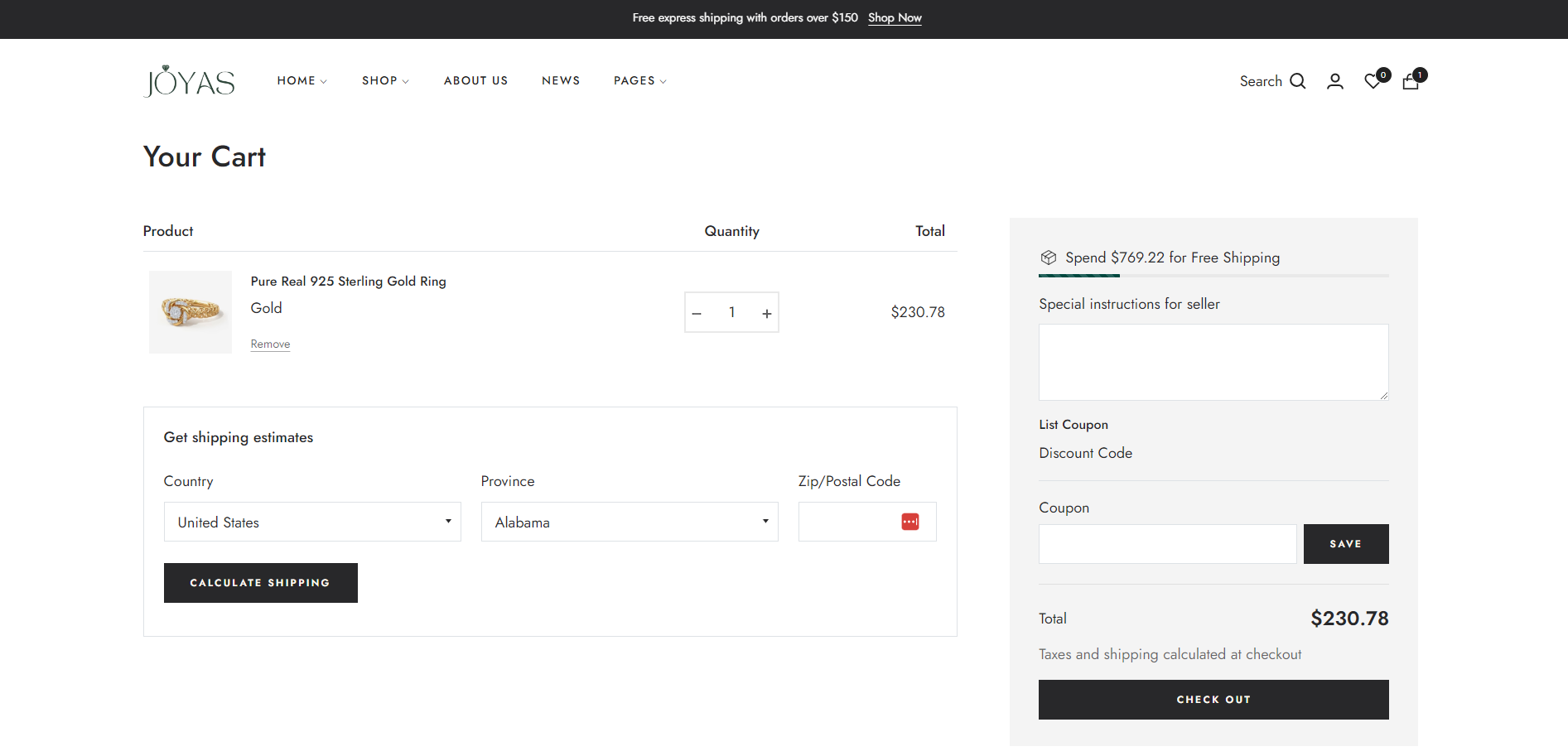Click the quantity number field
Viewport: 1568px width, 756px height.
pos(732,312)
